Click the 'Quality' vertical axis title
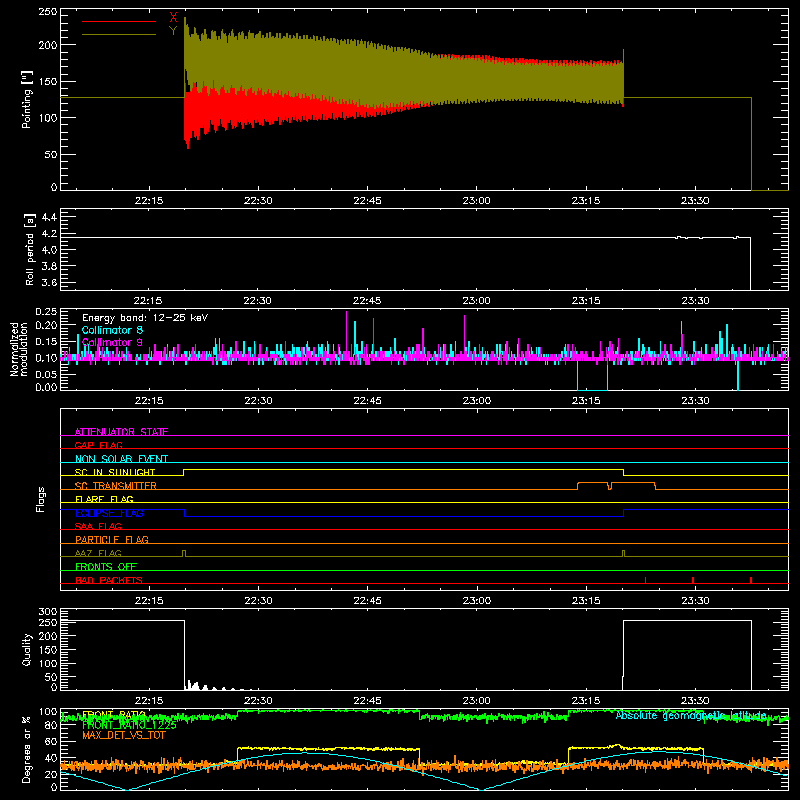 coord(27,649)
